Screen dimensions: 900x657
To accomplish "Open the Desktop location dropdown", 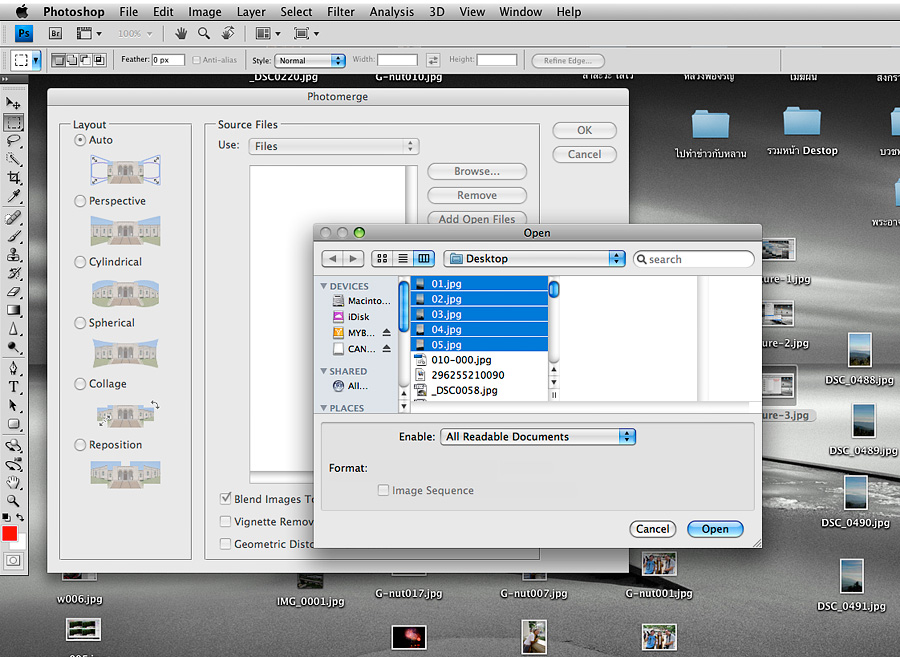I will click(535, 258).
